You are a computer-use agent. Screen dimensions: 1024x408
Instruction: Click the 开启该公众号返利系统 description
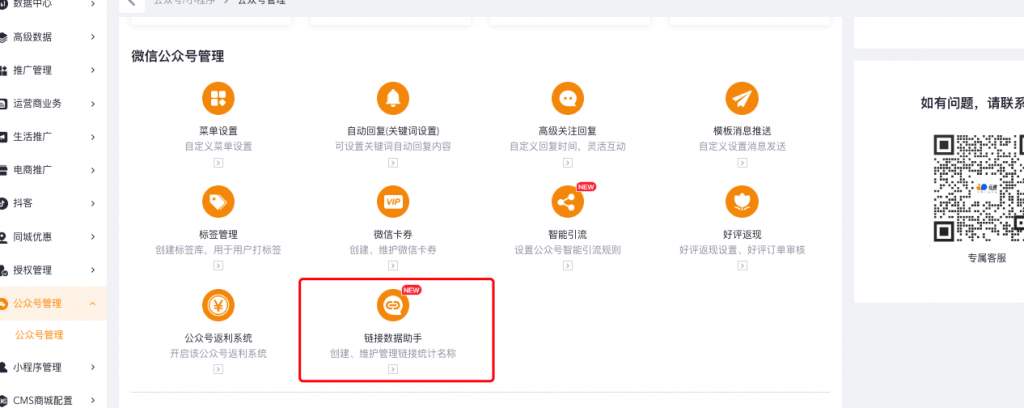(x=218, y=354)
